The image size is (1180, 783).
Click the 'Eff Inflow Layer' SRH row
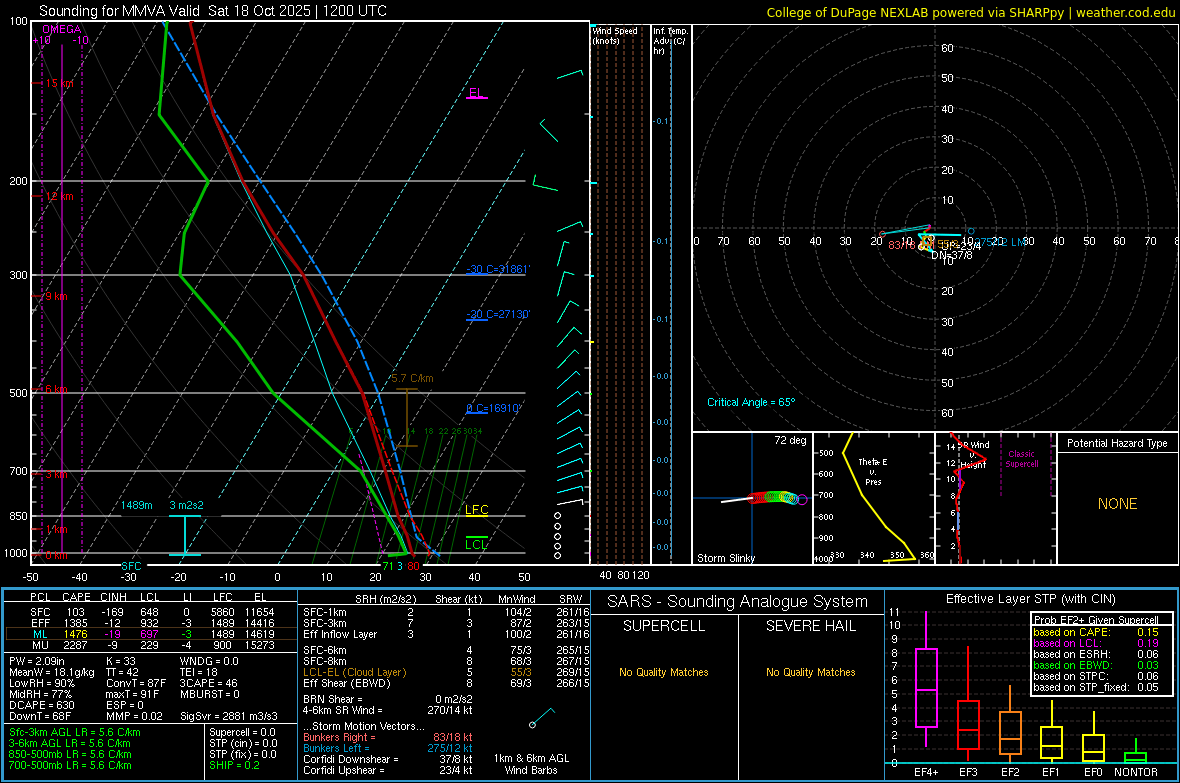(446, 635)
